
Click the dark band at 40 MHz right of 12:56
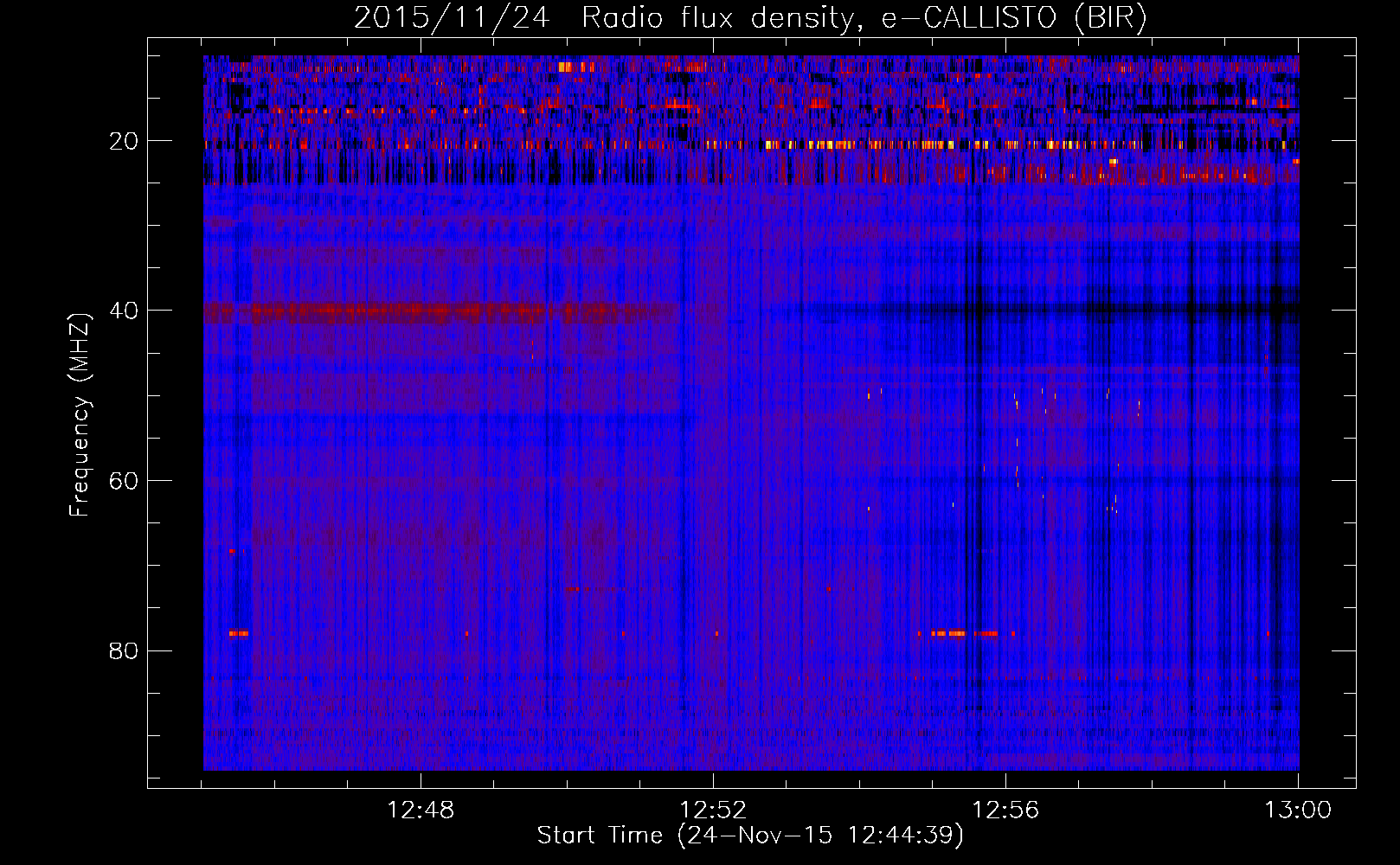click(1125, 309)
